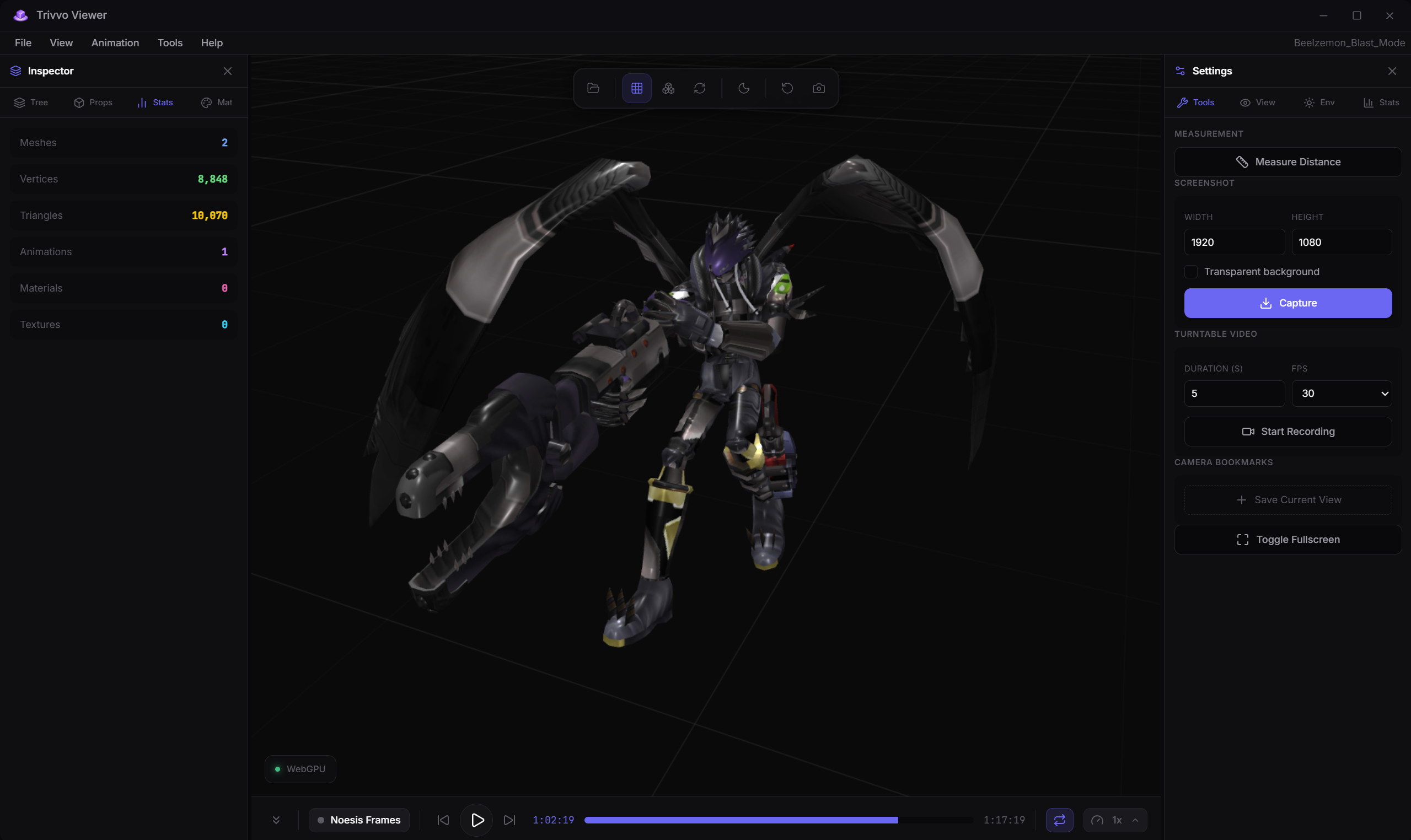1411x840 pixels.
Task: Select the 3D cubes wireframe icon
Action: coord(668,88)
